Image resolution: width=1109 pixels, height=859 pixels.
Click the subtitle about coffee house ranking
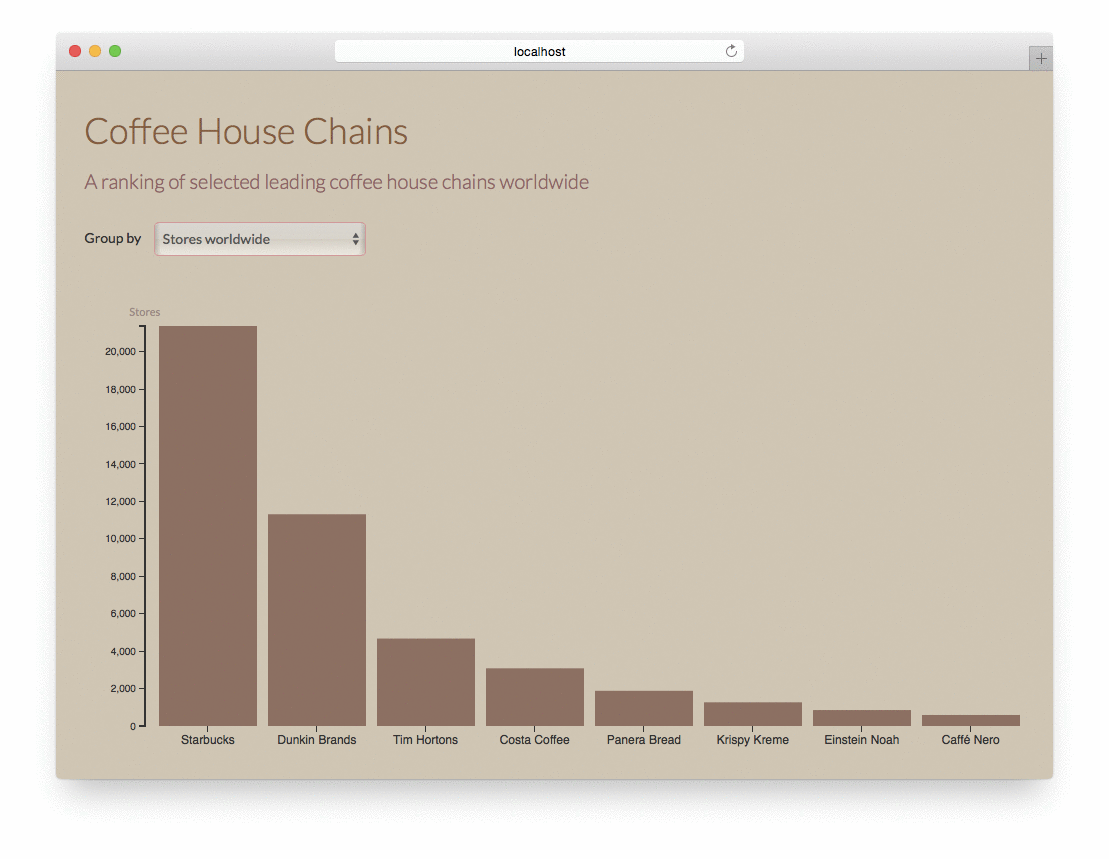337,182
